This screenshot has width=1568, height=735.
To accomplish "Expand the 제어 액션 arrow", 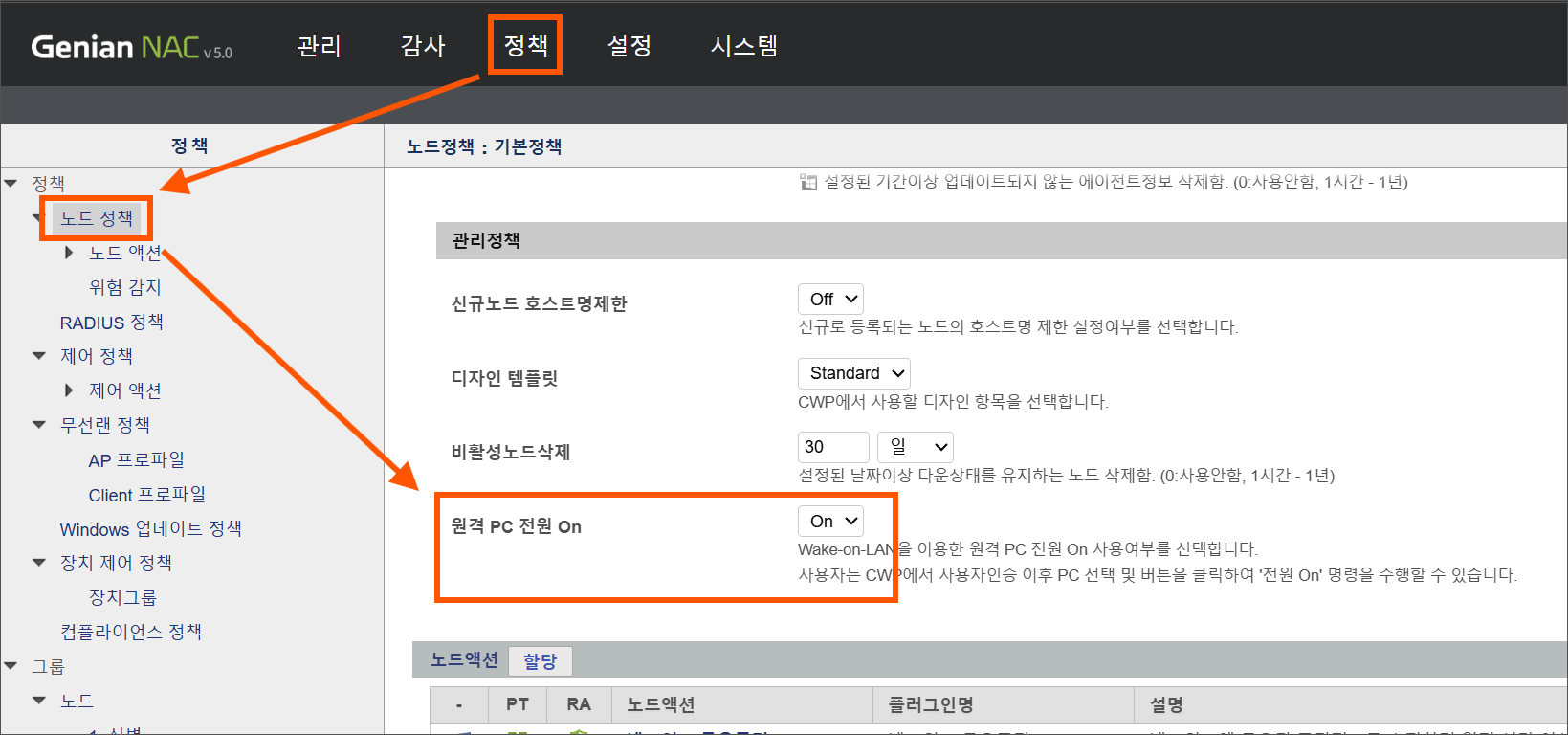I will [x=69, y=390].
